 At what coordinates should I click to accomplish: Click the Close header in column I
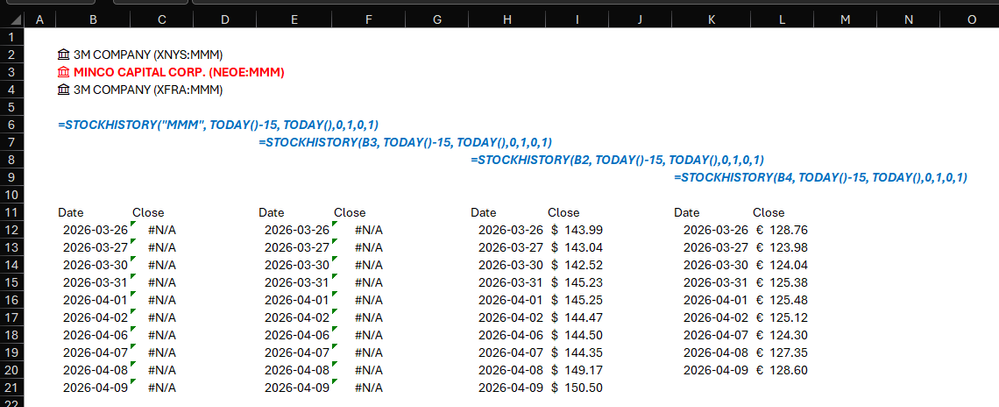coord(564,213)
